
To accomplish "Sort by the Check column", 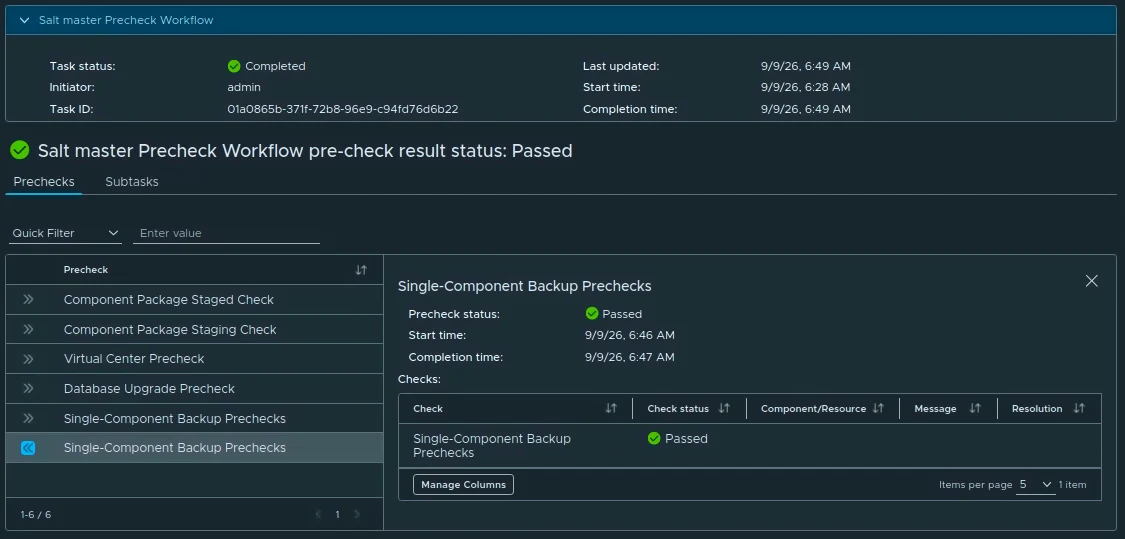I will 611,408.
